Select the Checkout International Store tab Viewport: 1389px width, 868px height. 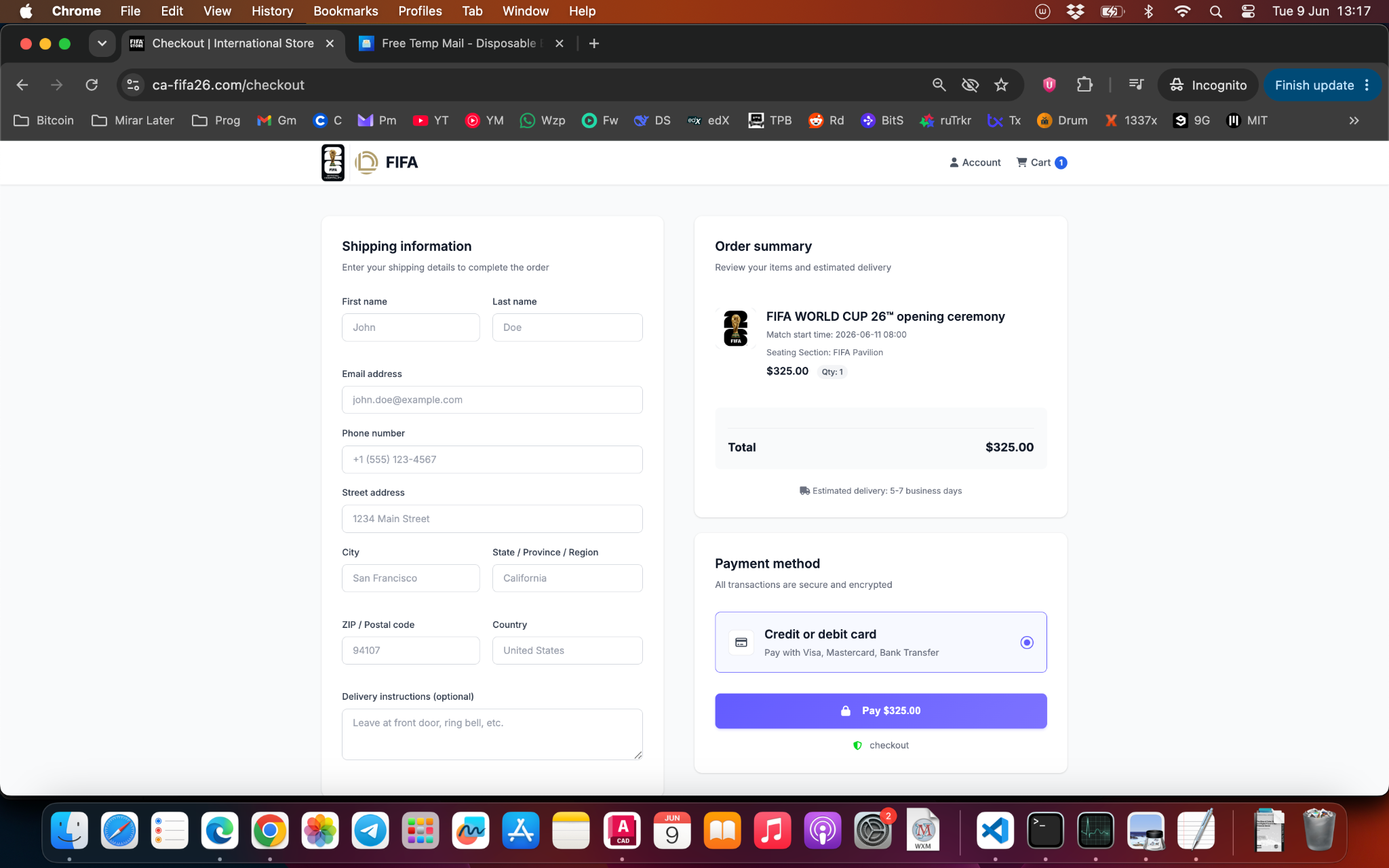[233, 43]
